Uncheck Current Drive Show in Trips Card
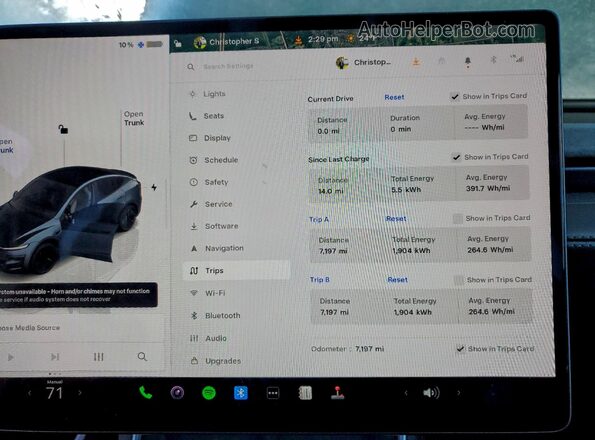 point(454,96)
